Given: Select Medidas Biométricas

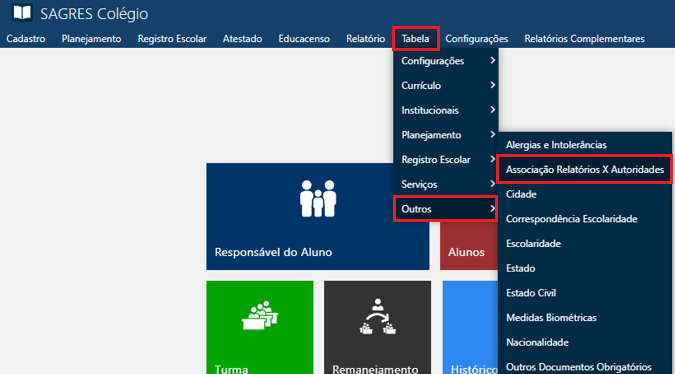Looking at the screenshot, I should (x=585, y=318).
